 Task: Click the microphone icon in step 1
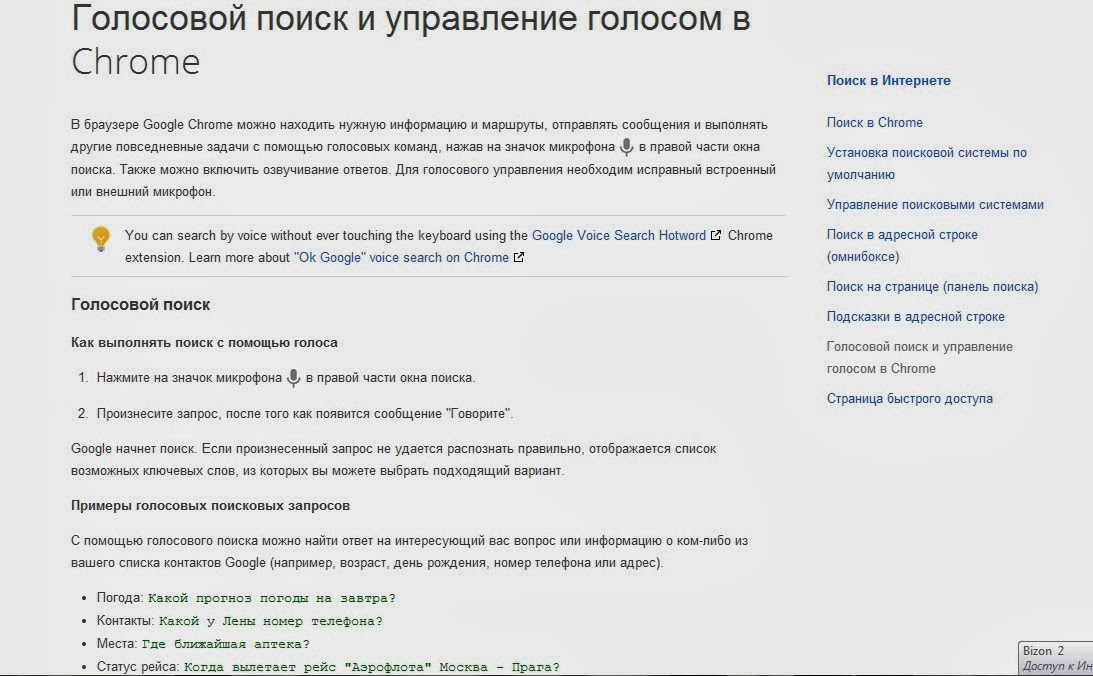tap(293, 378)
